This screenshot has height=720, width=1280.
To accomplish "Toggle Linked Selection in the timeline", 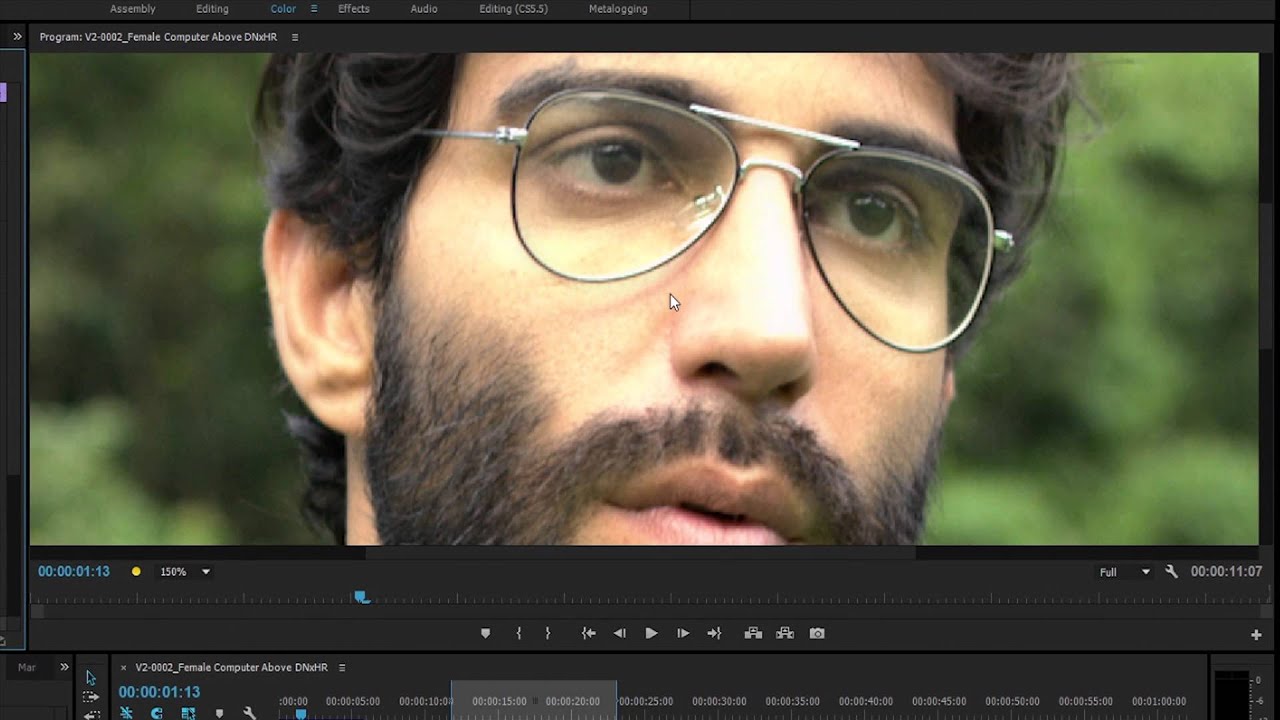I will 188,713.
